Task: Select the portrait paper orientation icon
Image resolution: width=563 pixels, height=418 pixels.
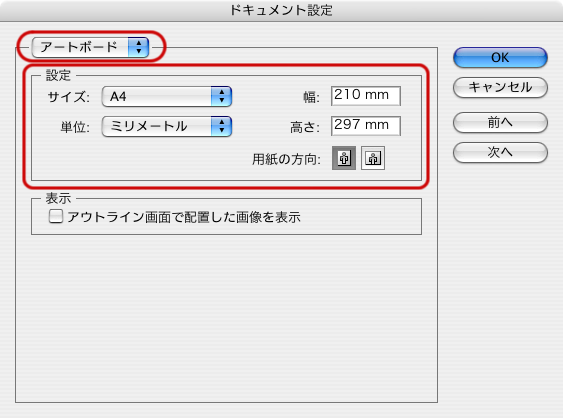Action: [344, 158]
